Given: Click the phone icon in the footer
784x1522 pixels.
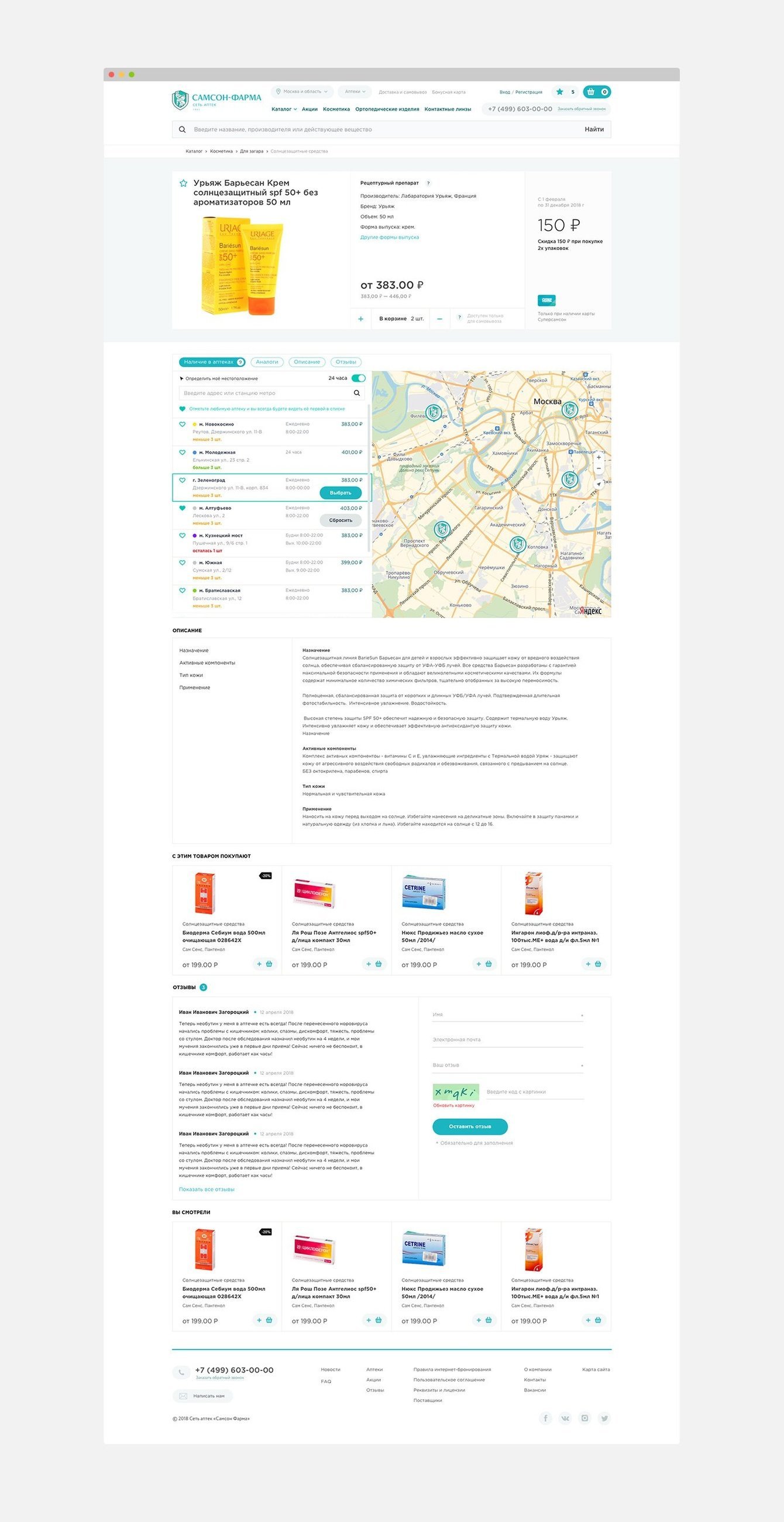Looking at the screenshot, I should coord(181,1373).
